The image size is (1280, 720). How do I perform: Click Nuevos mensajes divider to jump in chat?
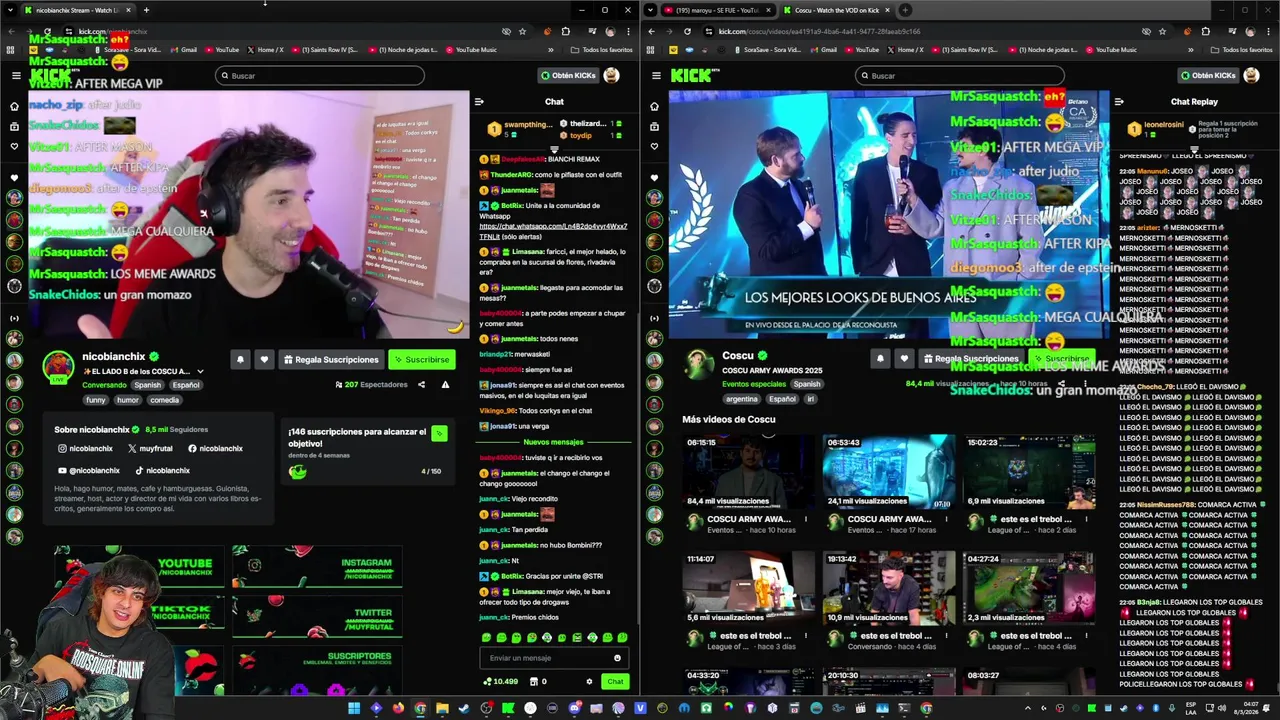(553, 442)
